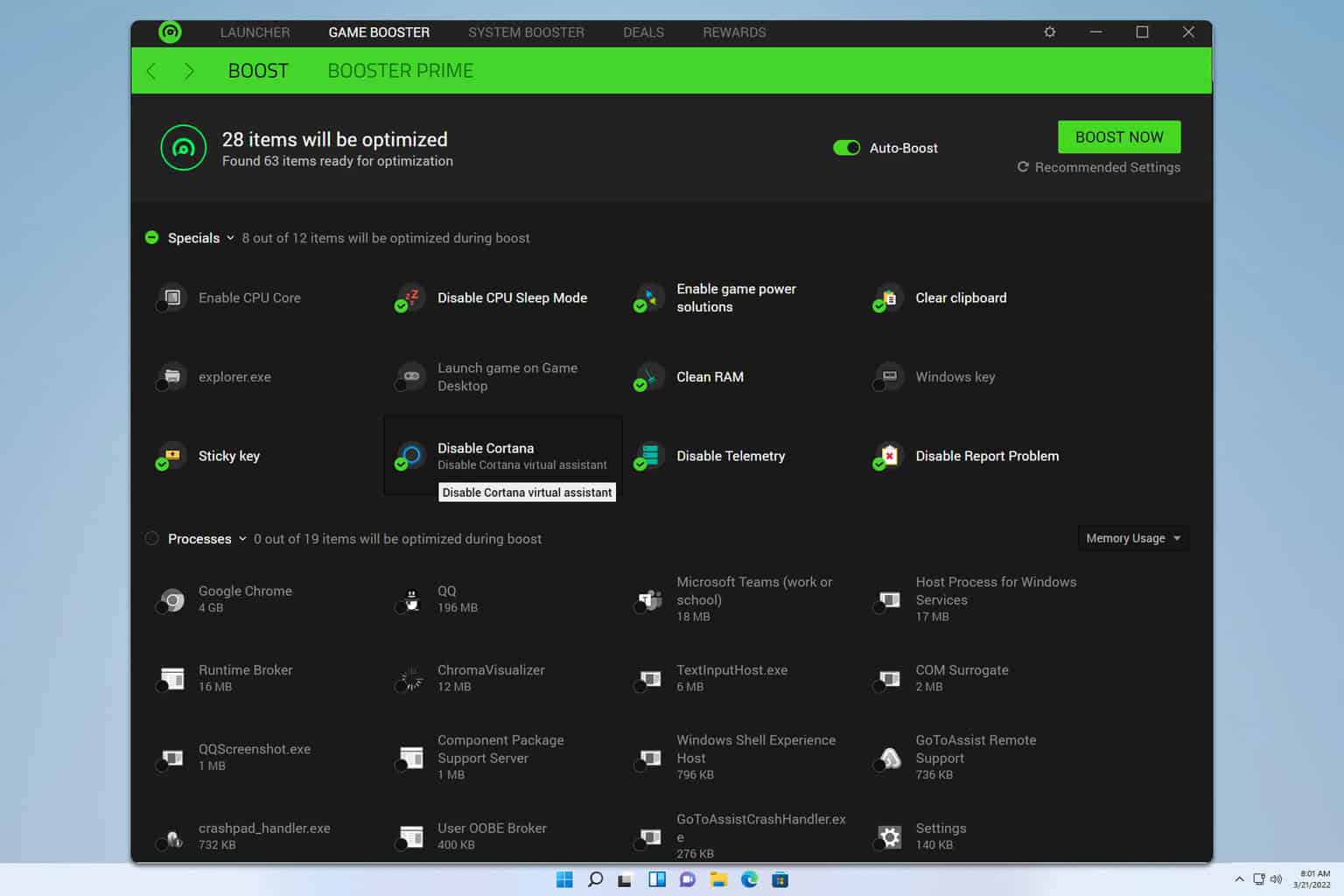Toggle the Specials group selection circle

[x=151, y=238]
